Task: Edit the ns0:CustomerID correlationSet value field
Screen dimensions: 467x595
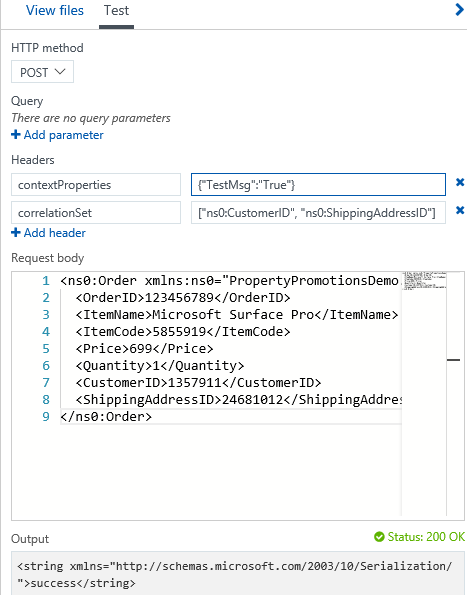Action: (x=318, y=213)
